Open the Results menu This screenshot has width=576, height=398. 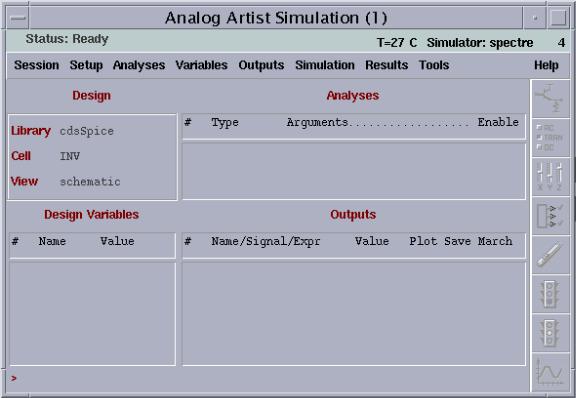pos(386,65)
